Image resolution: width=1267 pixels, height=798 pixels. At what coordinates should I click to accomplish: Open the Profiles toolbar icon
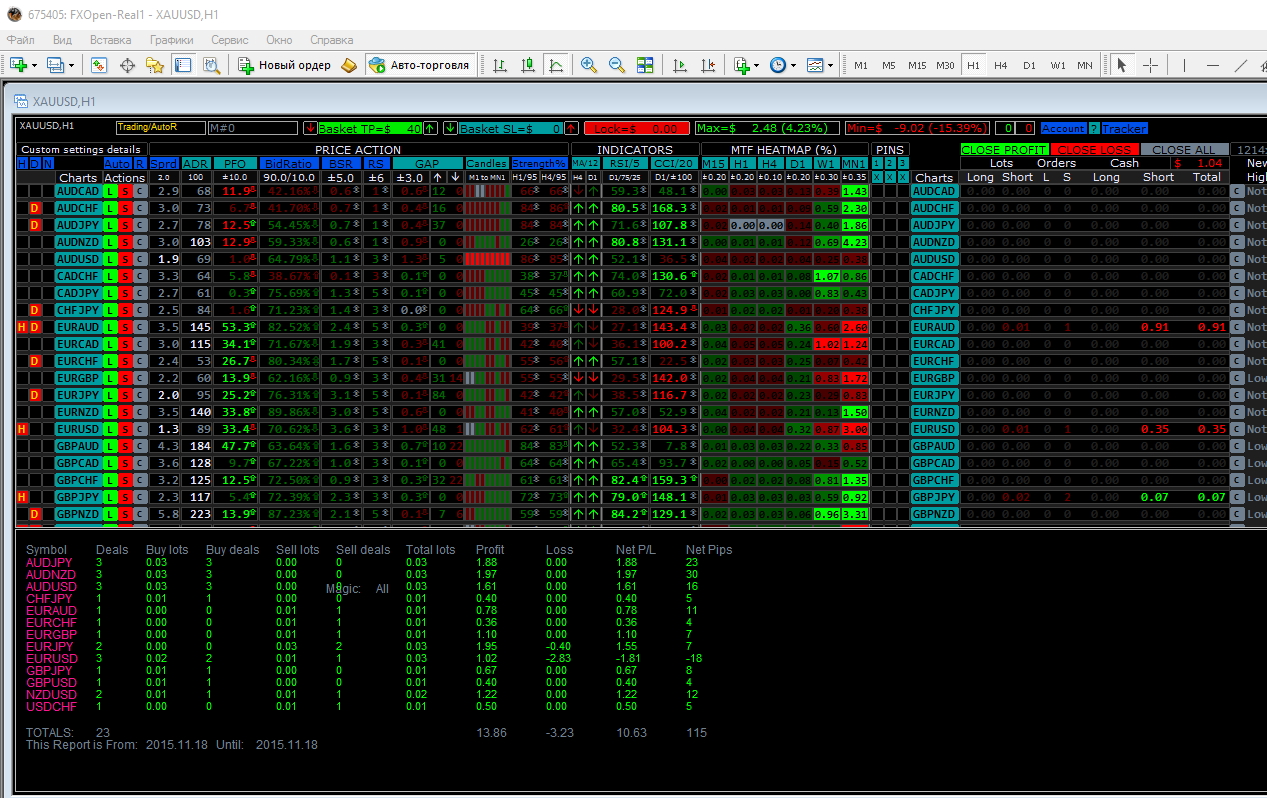click(55, 65)
